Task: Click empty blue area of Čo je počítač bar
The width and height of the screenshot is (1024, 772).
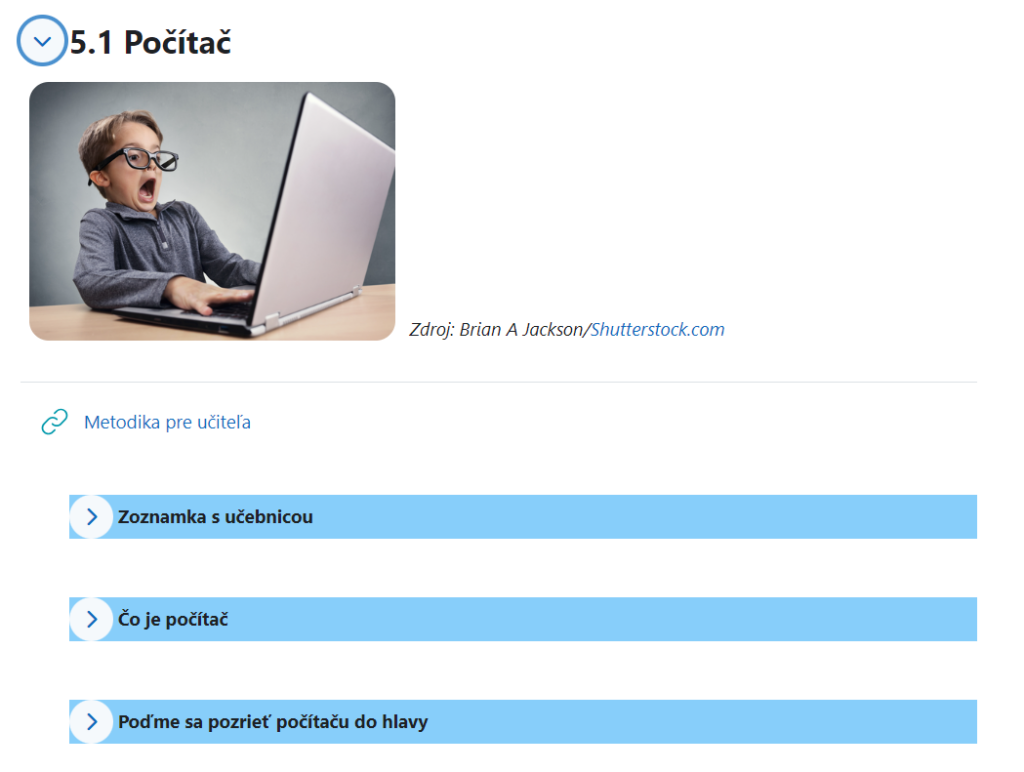Action: (x=603, y=619)
